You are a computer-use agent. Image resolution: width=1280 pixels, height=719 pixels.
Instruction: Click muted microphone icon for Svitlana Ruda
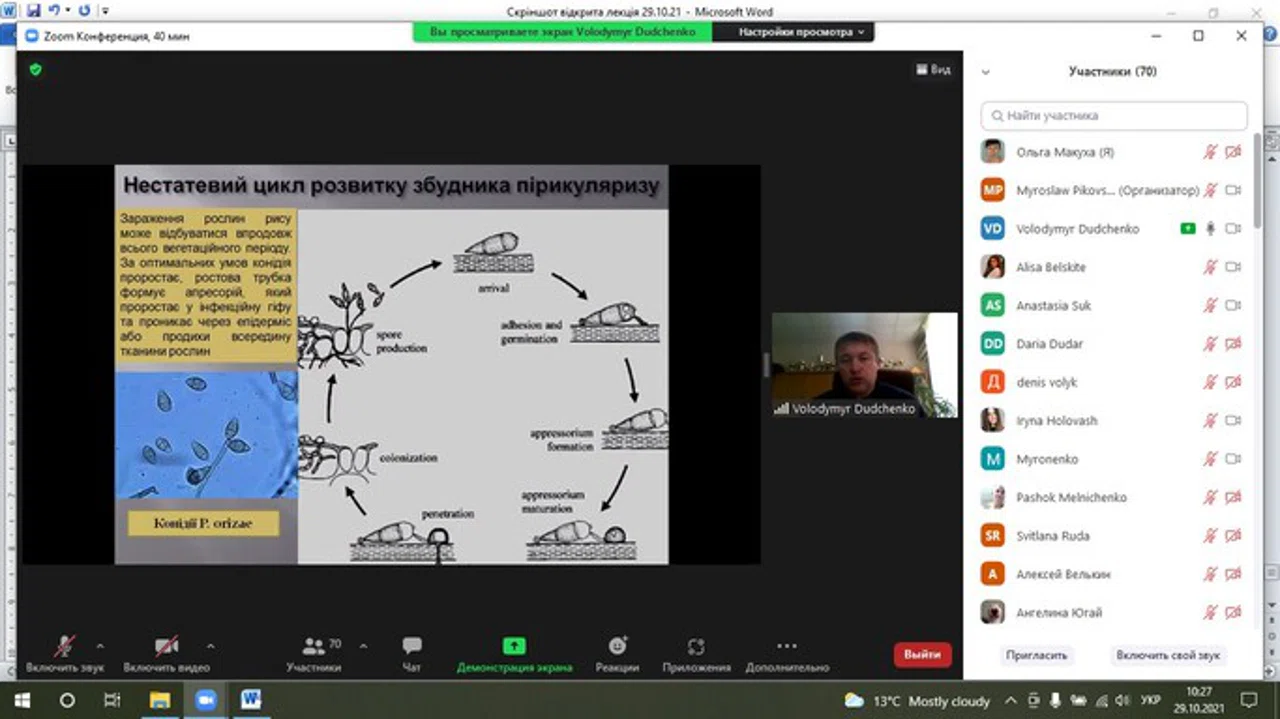point(1210,535)
